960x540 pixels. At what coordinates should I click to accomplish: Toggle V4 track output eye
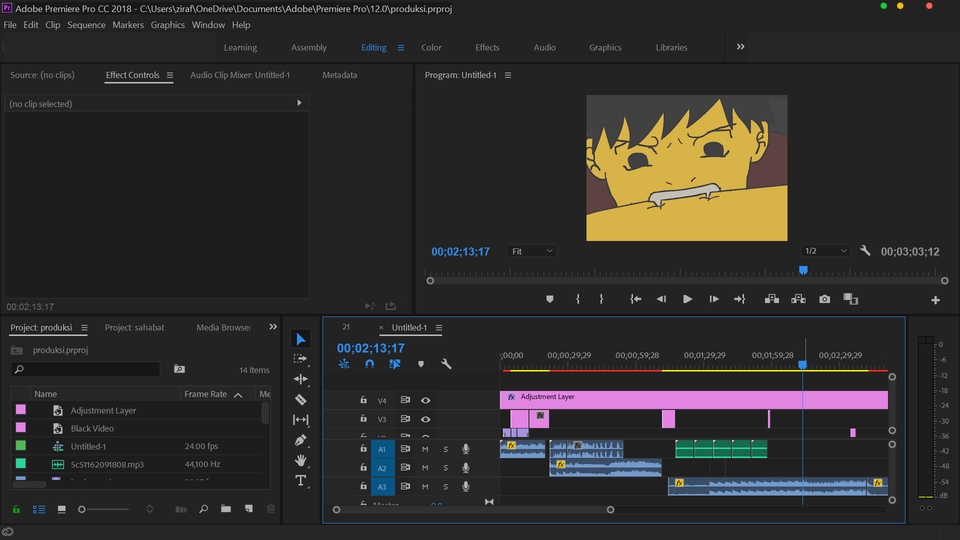click(x=426, y=400)
